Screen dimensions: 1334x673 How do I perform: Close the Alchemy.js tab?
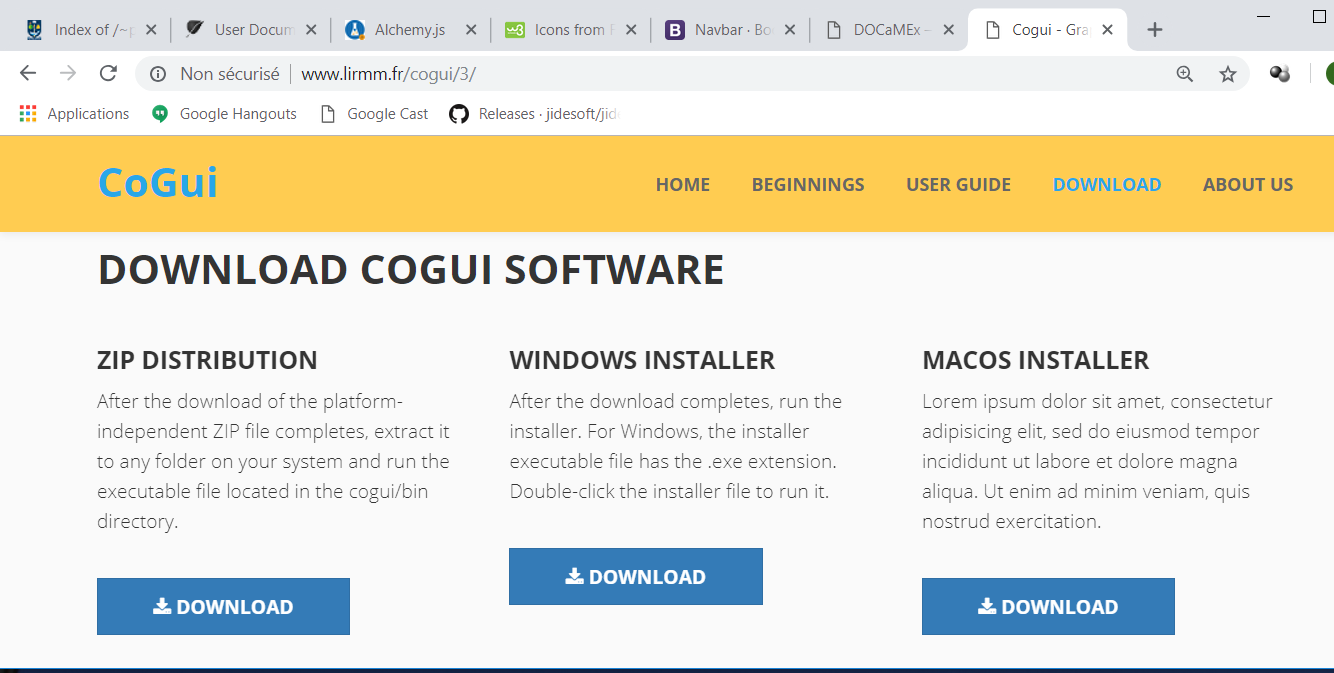pos(469,30)
